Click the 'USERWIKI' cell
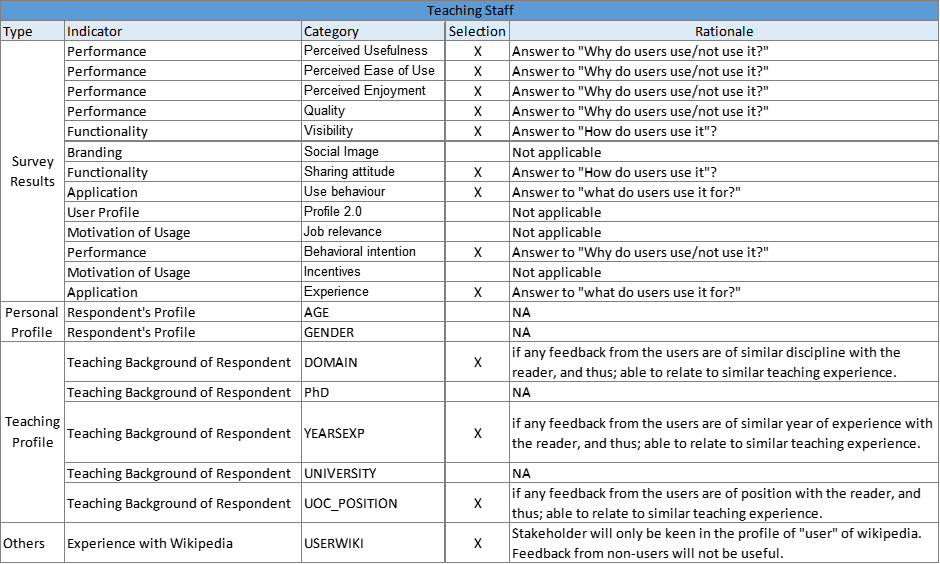 point(373,543)
